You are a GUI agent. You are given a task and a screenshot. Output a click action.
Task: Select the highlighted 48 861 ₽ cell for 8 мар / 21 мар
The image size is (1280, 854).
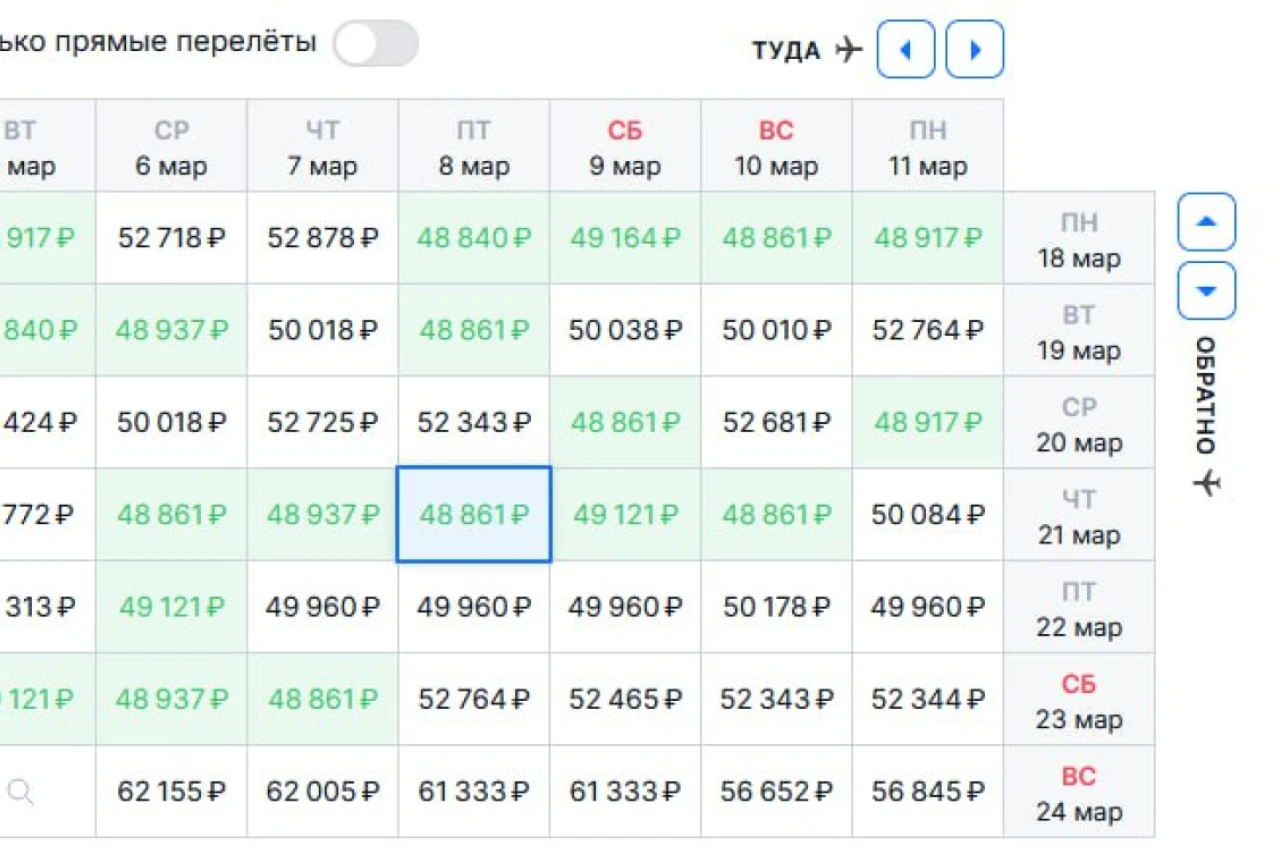tap(474, 515)
